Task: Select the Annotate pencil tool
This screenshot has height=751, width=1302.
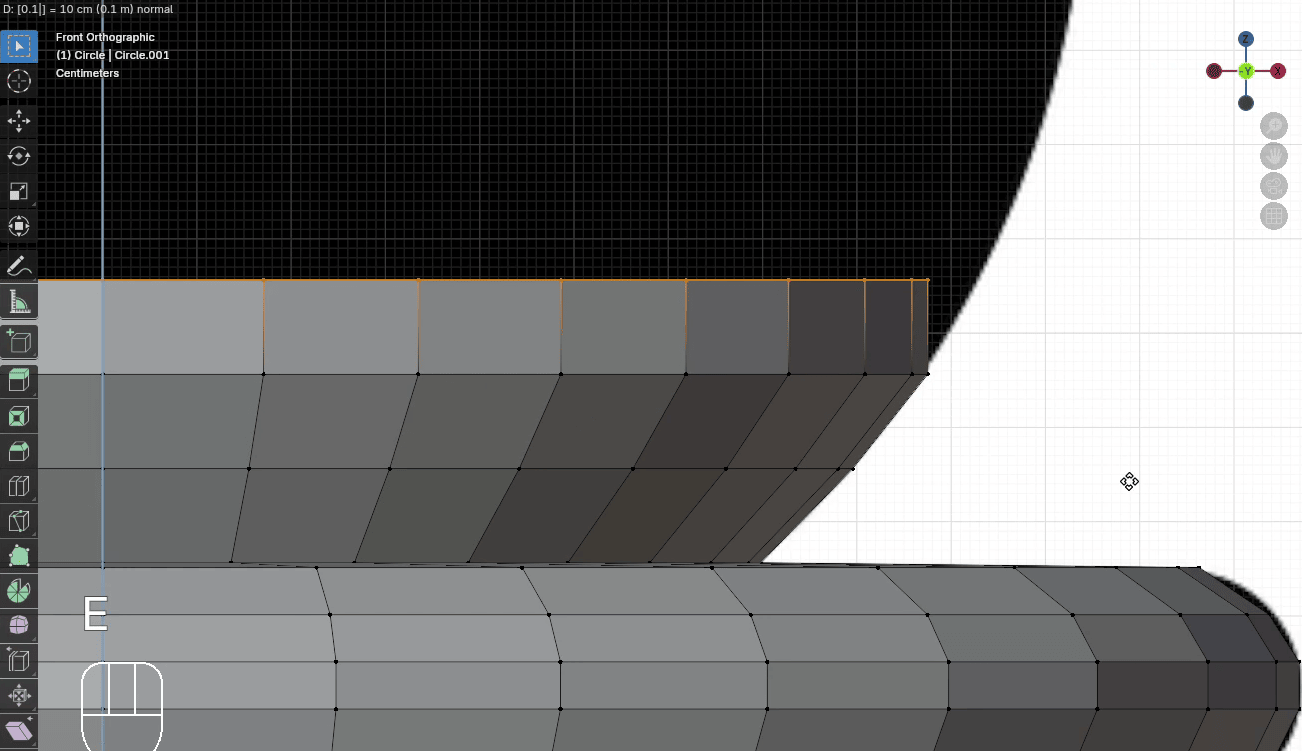Action: click(x=19, y=266)
